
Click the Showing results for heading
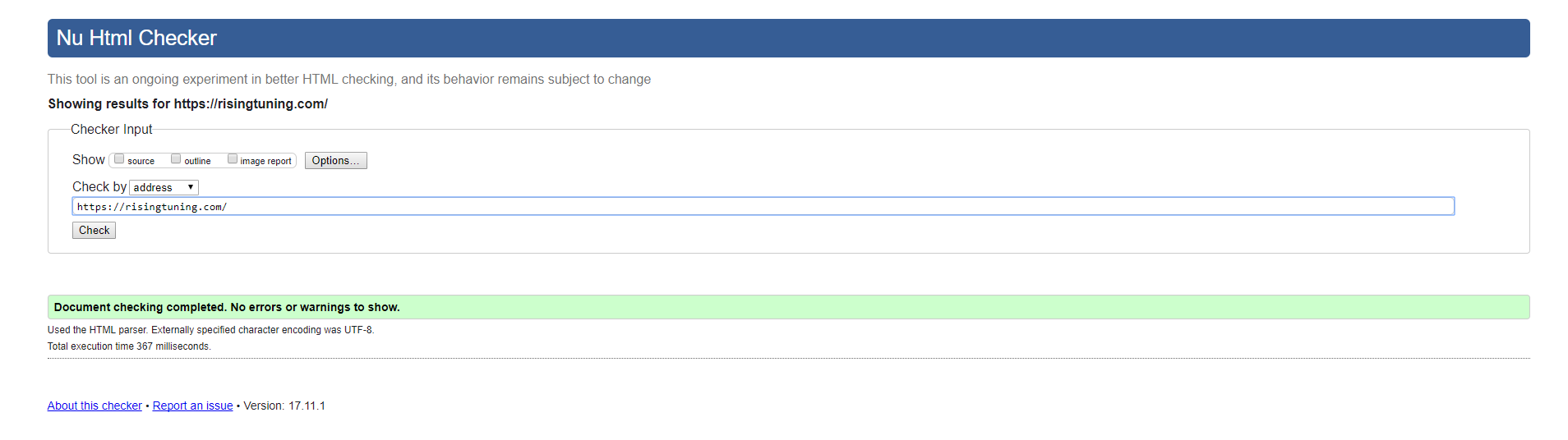187,104
